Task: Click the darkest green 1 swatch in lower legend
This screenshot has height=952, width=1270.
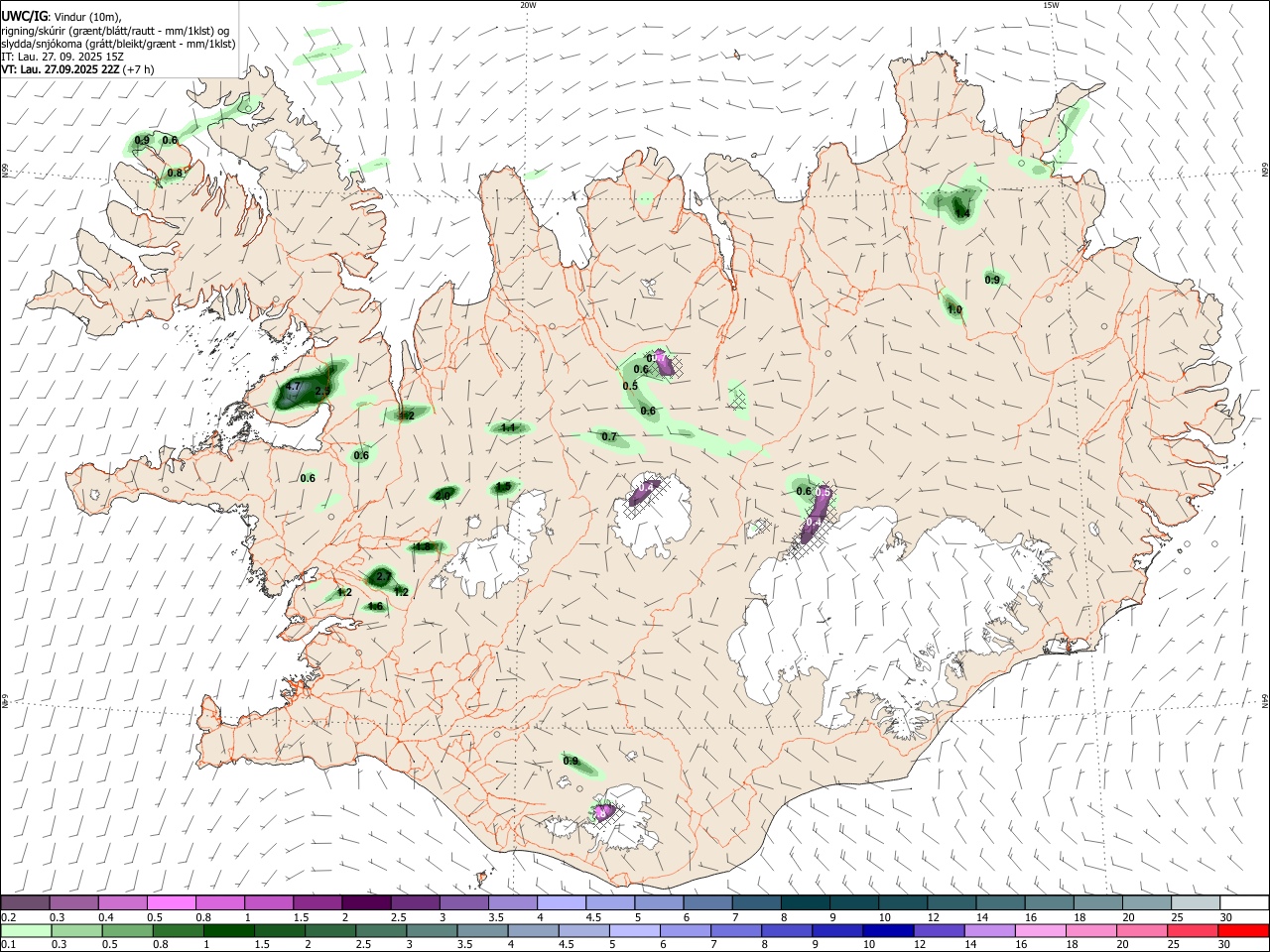Action: click(228, 930)
